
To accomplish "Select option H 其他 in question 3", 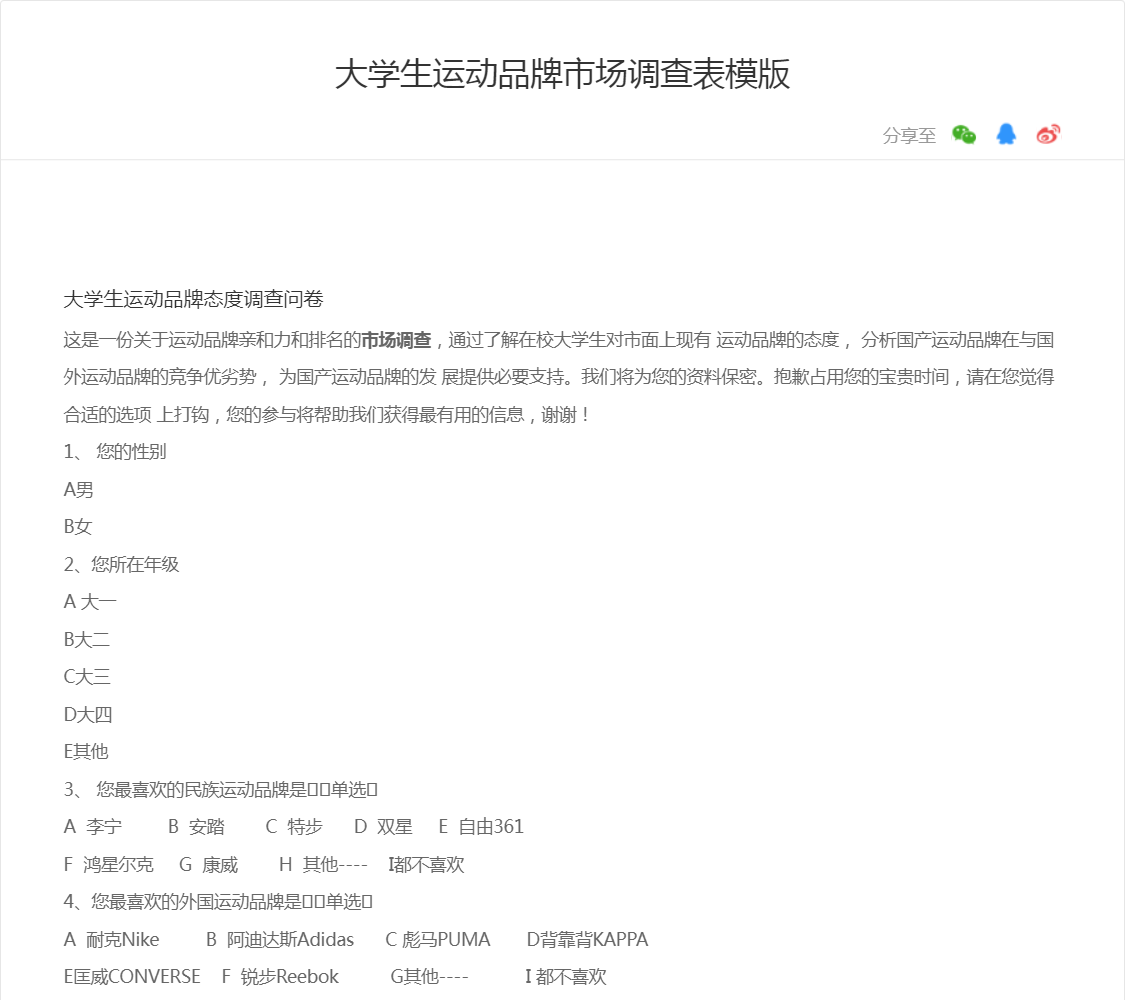I will [323, 864].
